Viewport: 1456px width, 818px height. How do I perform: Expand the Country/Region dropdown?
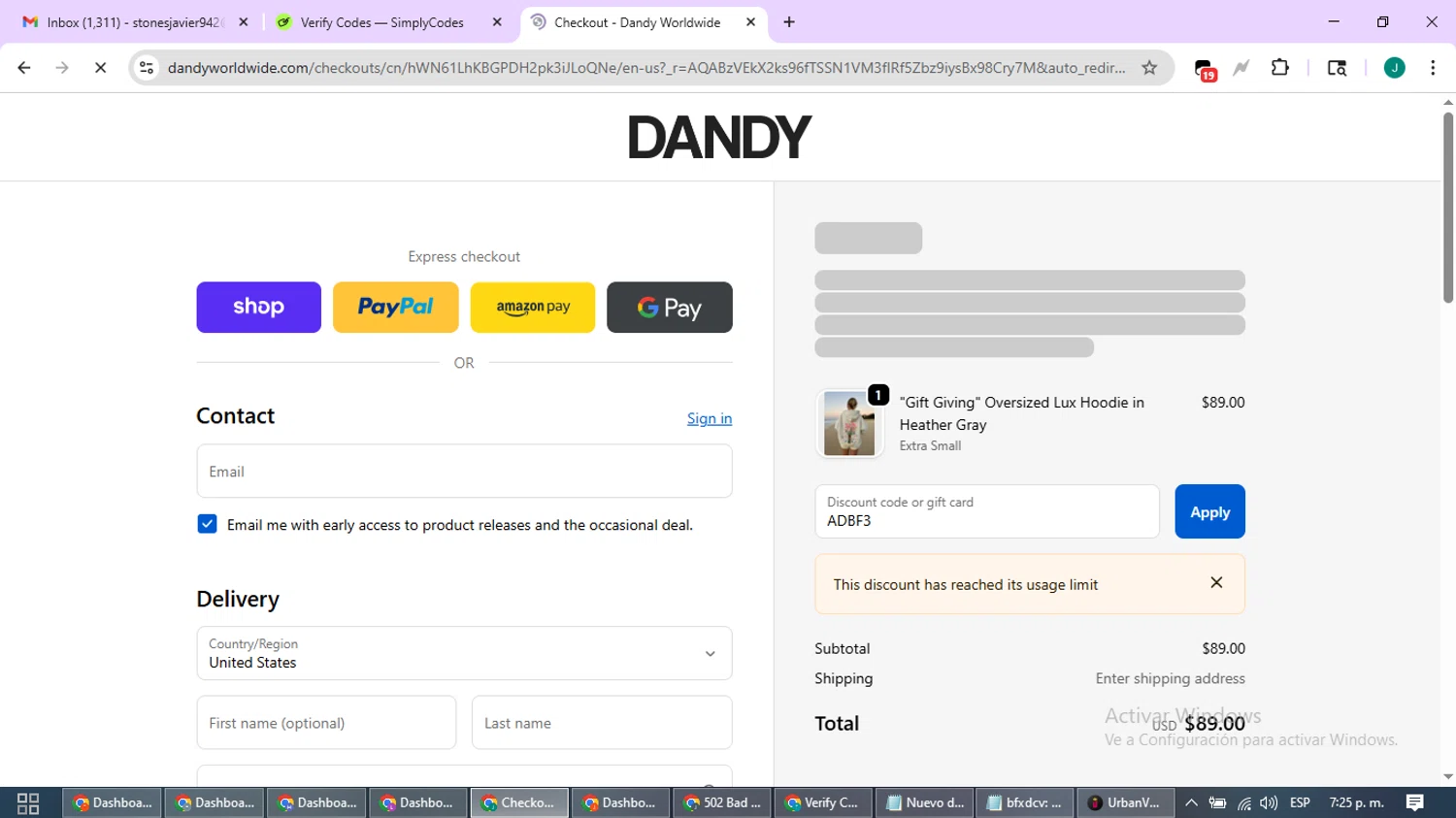click(x=464, y=653)
